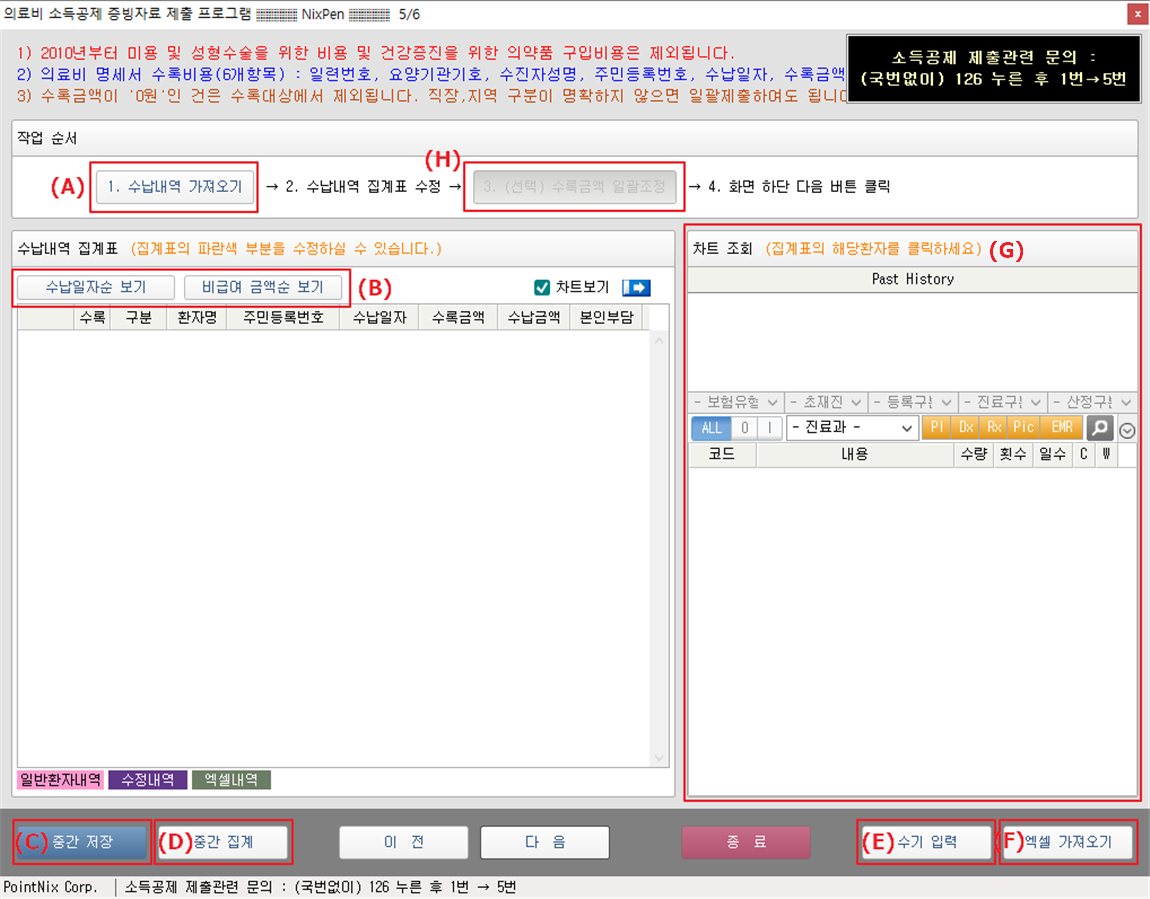The image size is (1150, 899).
Task: Uncheck the 차트보기 checkbox
Action: tap(543, 288)
